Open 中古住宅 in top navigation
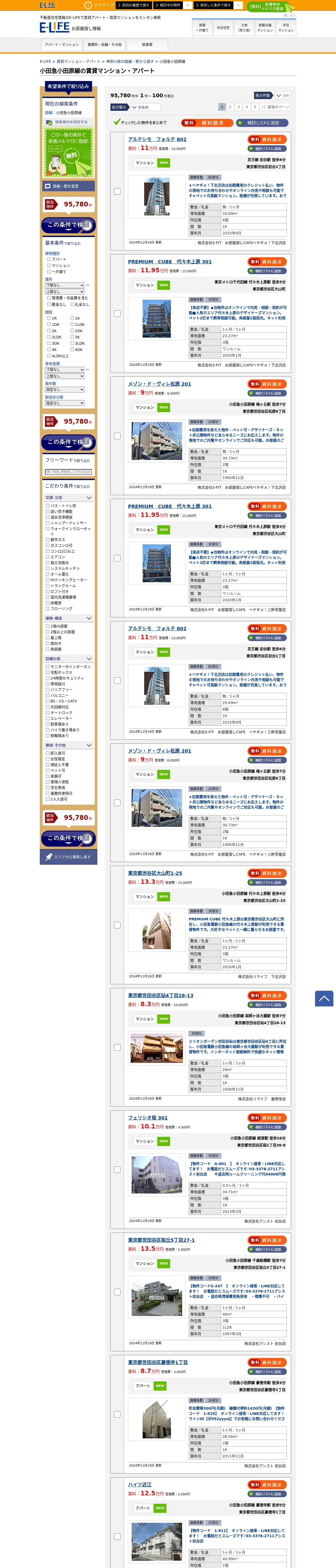 click(x=223, y=28)
